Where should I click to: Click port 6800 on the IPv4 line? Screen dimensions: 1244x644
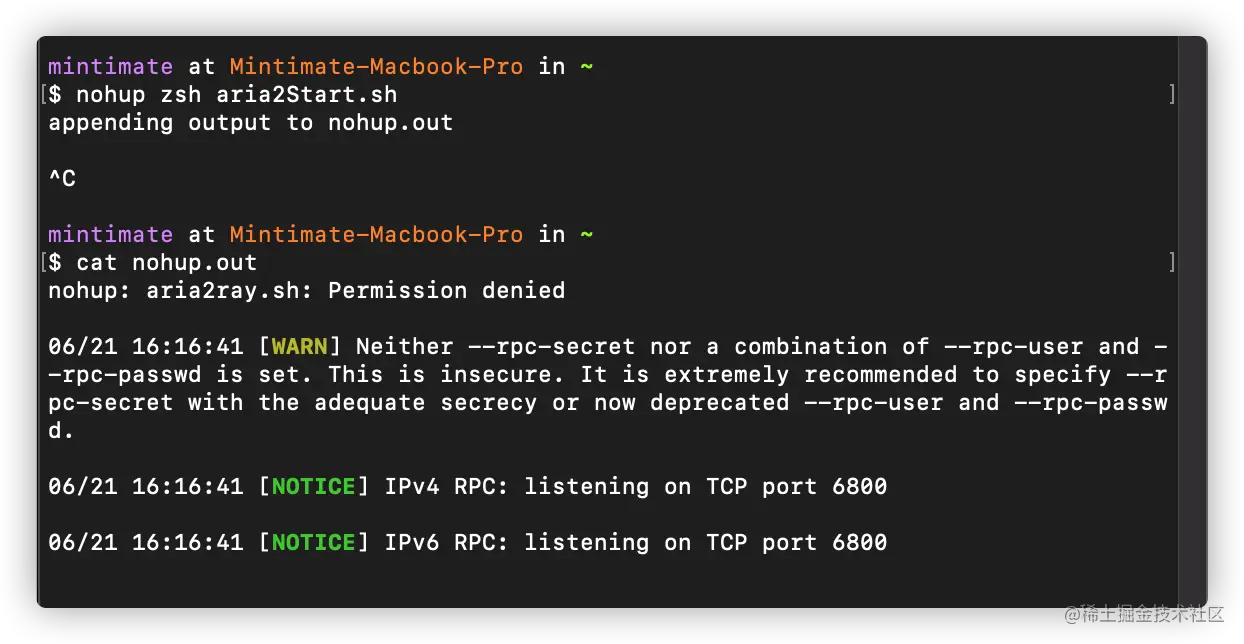859,487
